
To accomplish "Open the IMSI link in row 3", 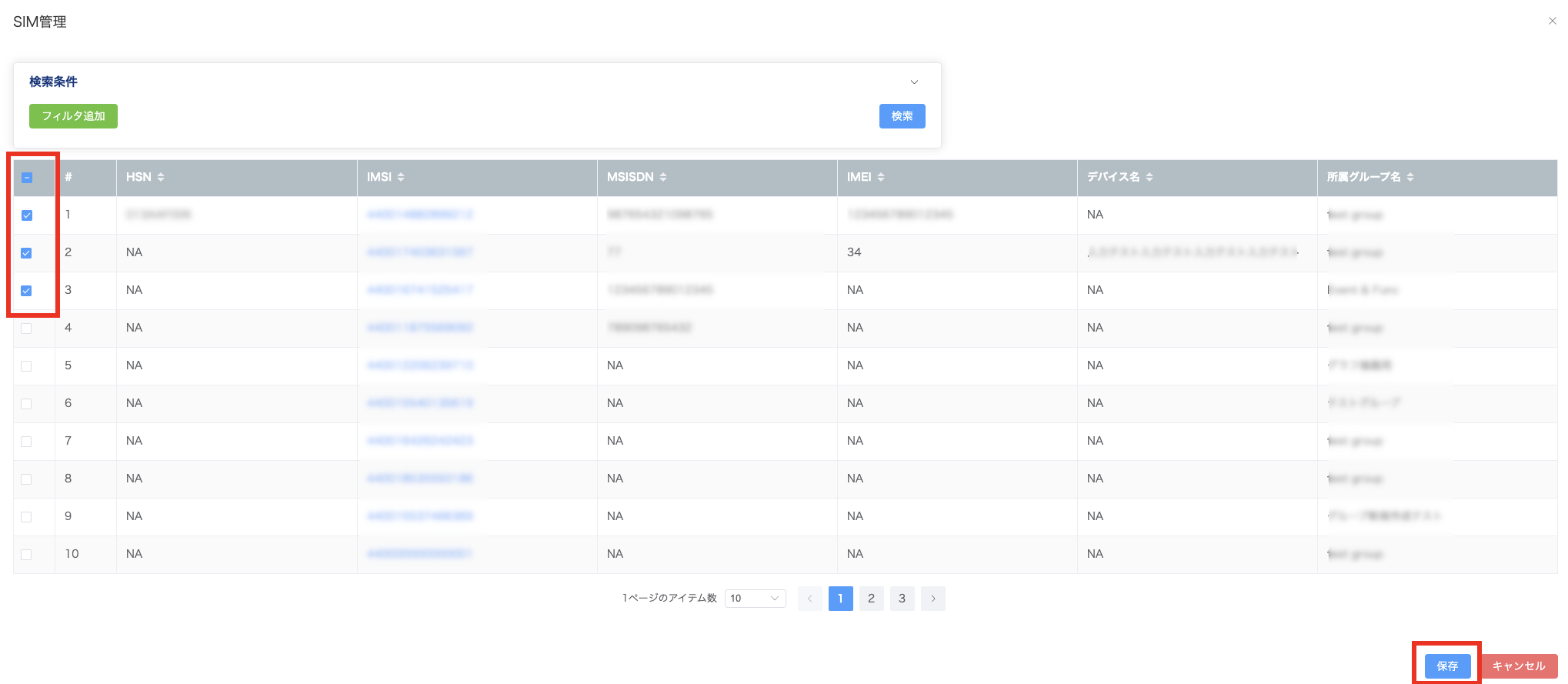I will [x=420, y=290].
